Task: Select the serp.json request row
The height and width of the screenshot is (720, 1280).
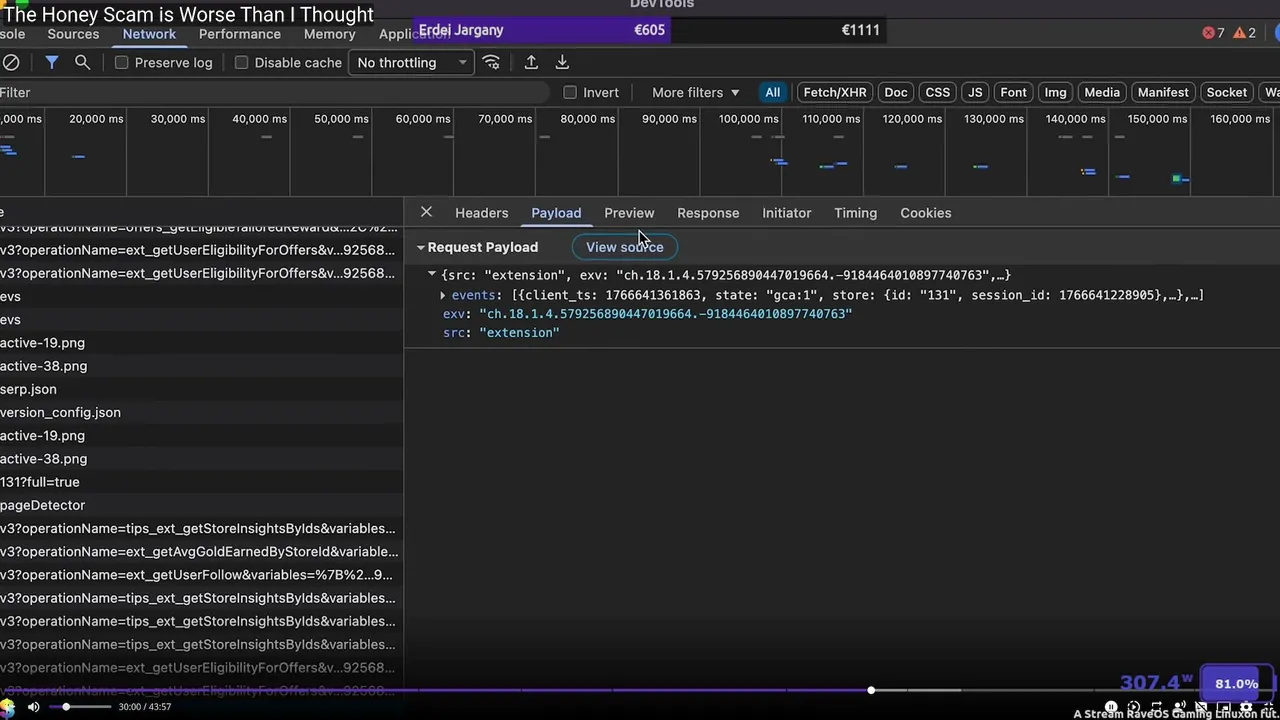Action: (x=200, y=389)
